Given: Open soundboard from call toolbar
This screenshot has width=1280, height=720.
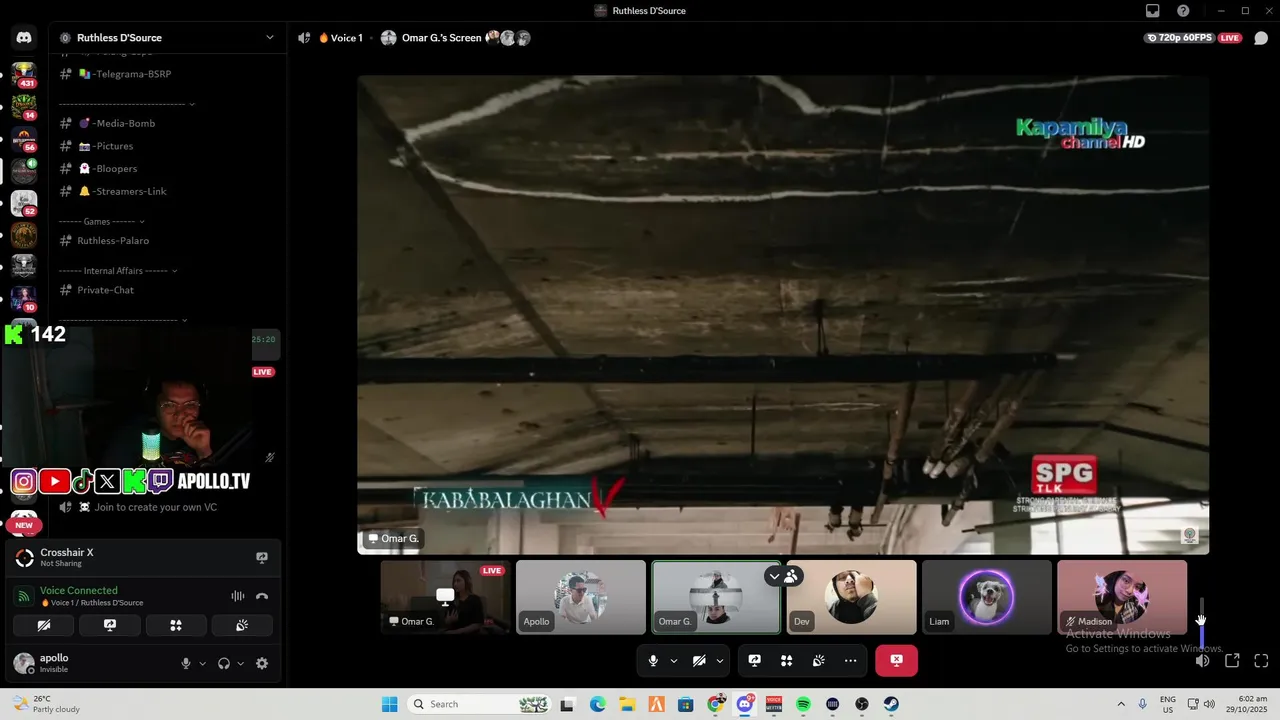Looking at the screenshot, I should point(818,661).
